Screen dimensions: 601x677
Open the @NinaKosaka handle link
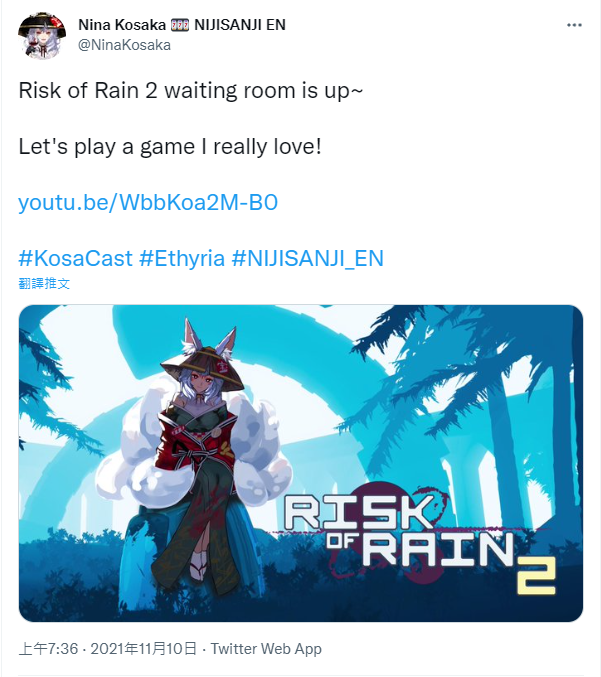[124, 45]
